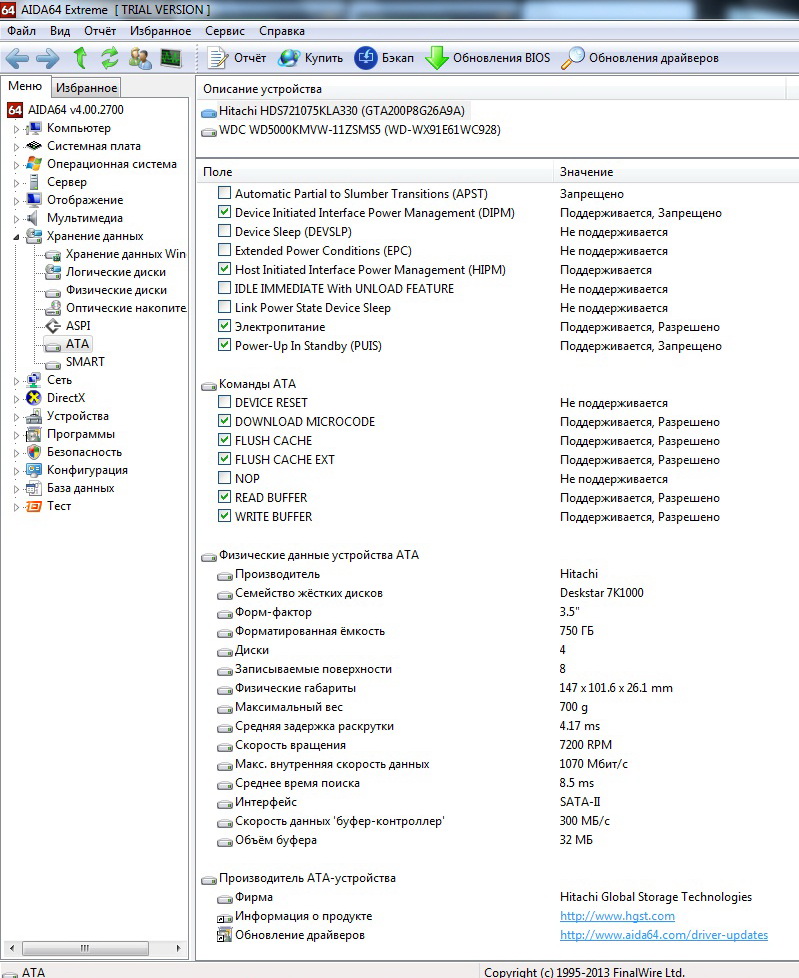Open the Избранное menu
Screen dimensions: 799x978
pyautogui.click(x=160, y=31)
